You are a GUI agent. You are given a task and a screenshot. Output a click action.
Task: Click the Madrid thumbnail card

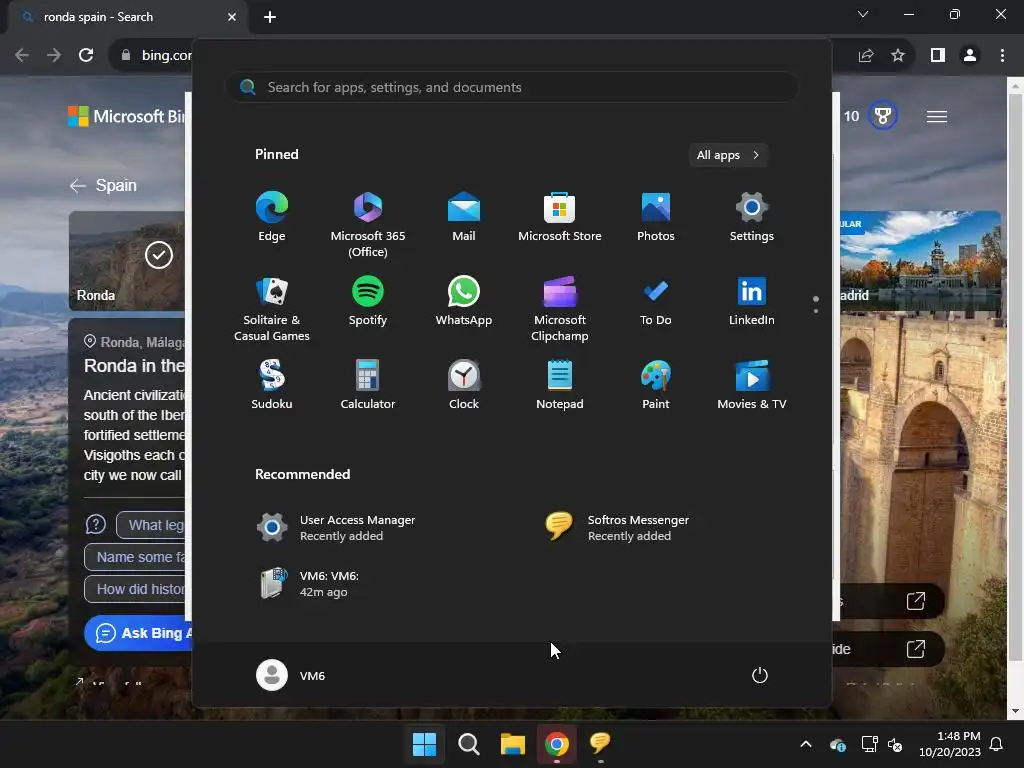point(920,260)
